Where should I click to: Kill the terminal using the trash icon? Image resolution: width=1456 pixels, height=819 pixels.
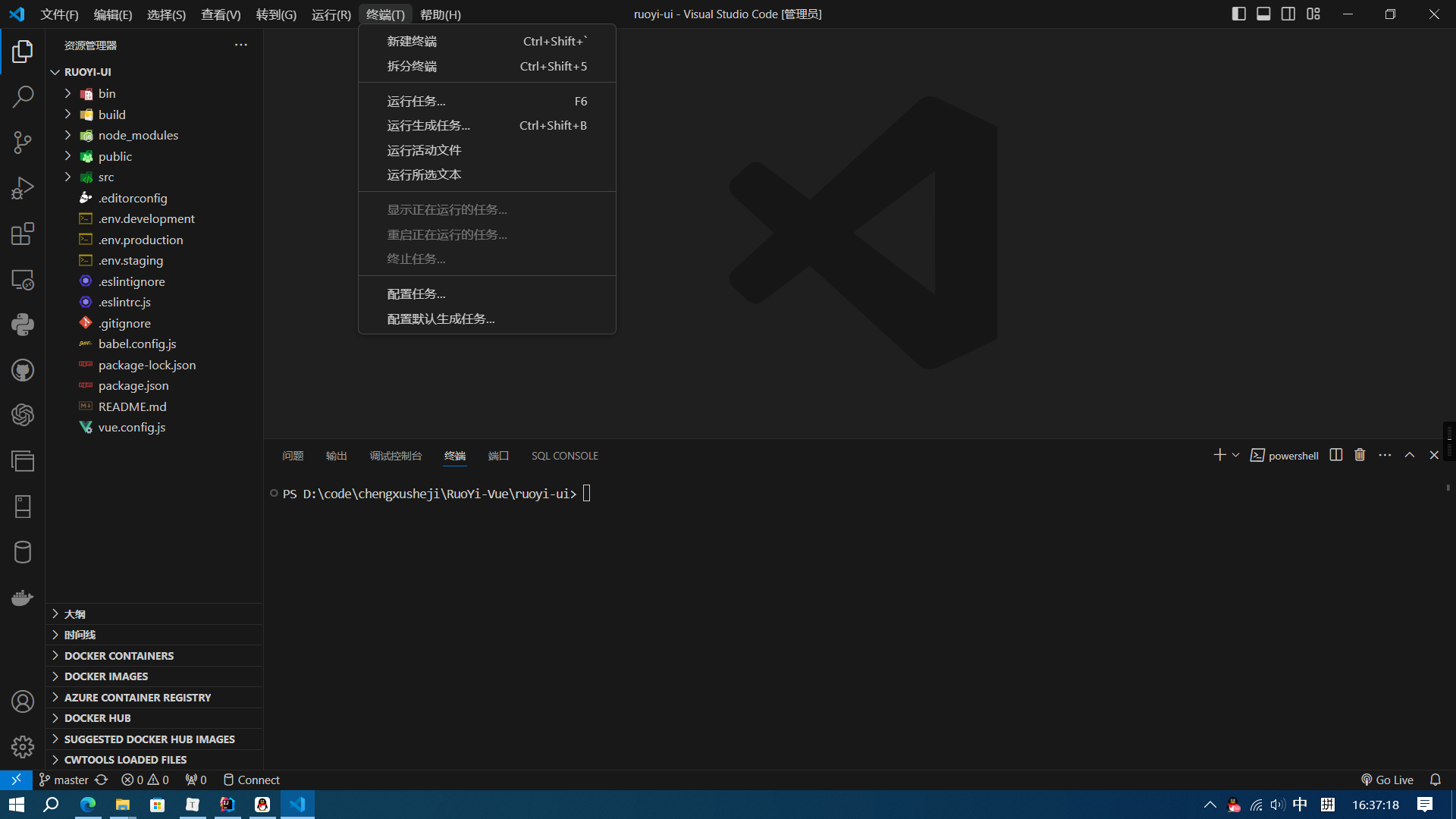1359,454
